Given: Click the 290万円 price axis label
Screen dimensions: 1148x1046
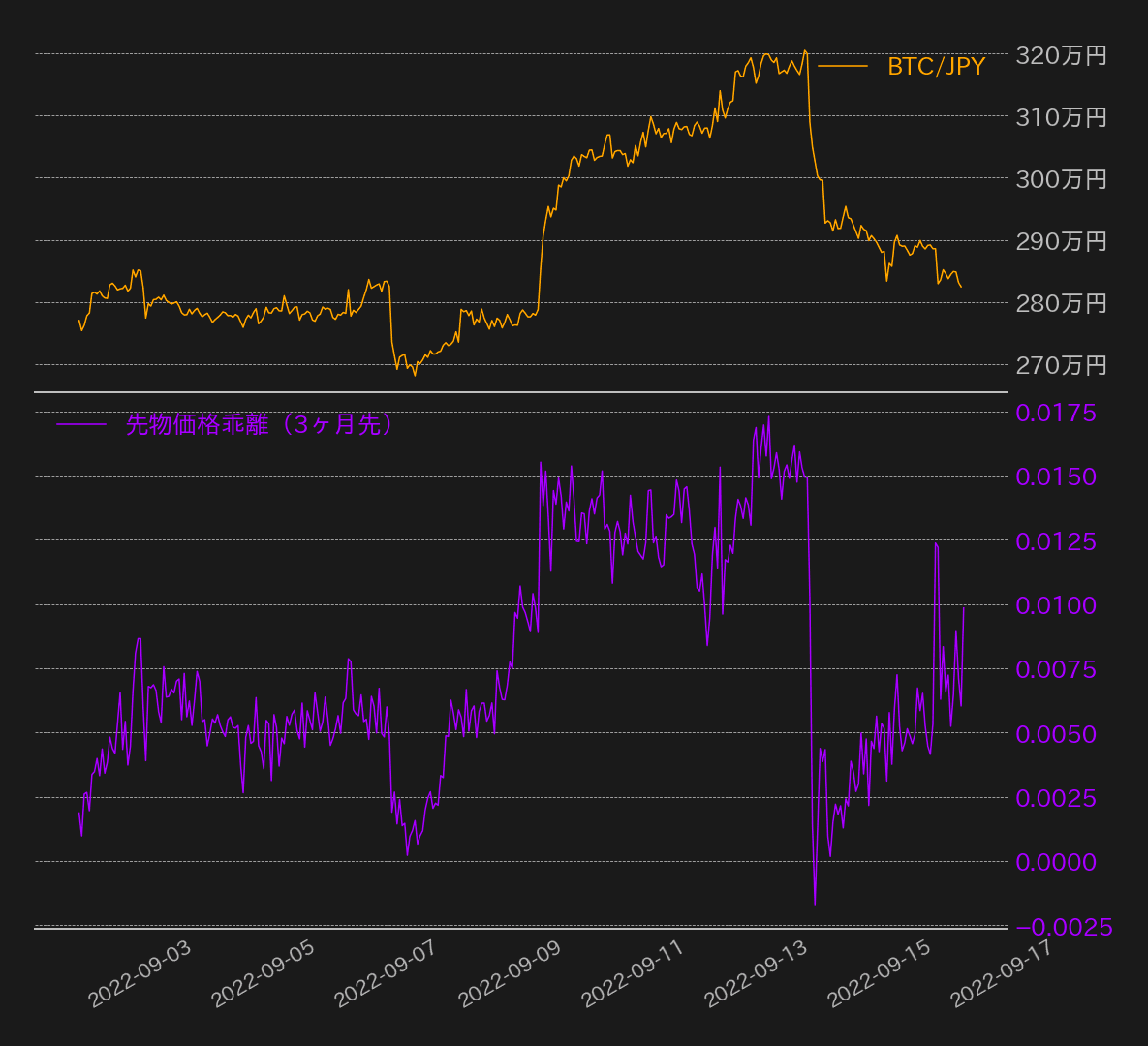Looking at the screenshot, I should point(1060,241).
